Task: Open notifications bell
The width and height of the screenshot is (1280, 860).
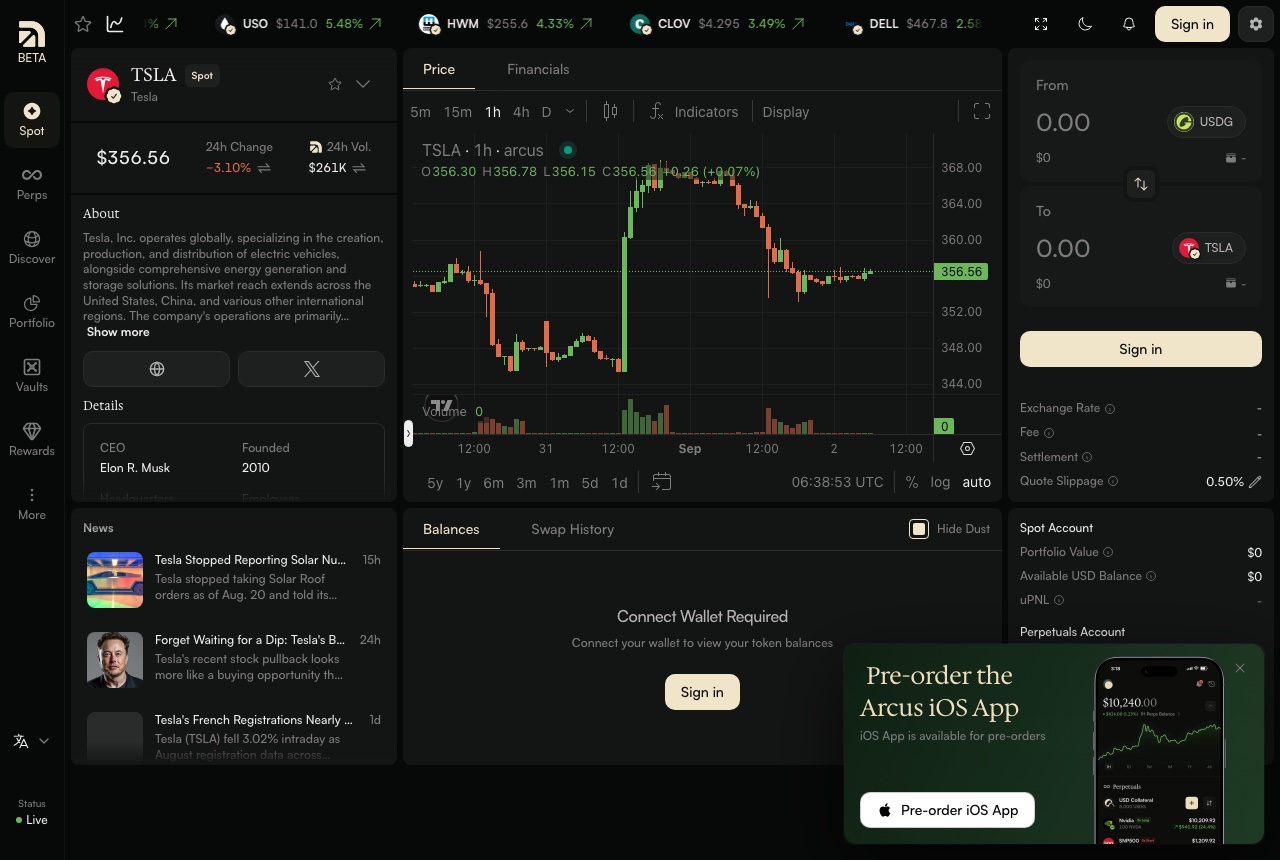Action: (x=1129, y=24)
